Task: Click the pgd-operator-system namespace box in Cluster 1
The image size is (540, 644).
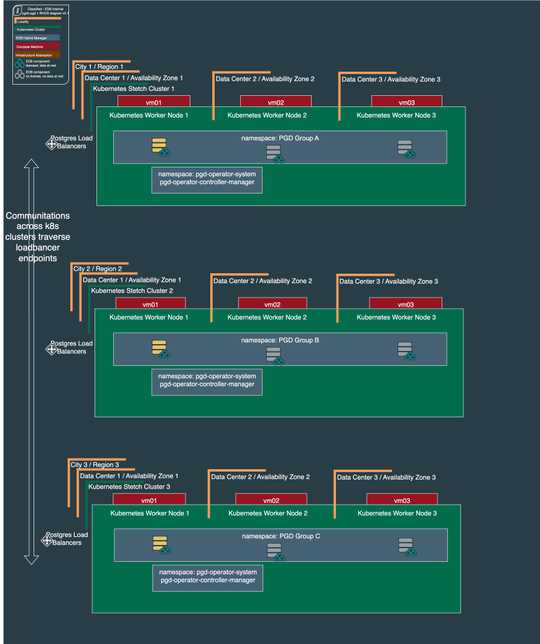Action: (x=207, y=180)
